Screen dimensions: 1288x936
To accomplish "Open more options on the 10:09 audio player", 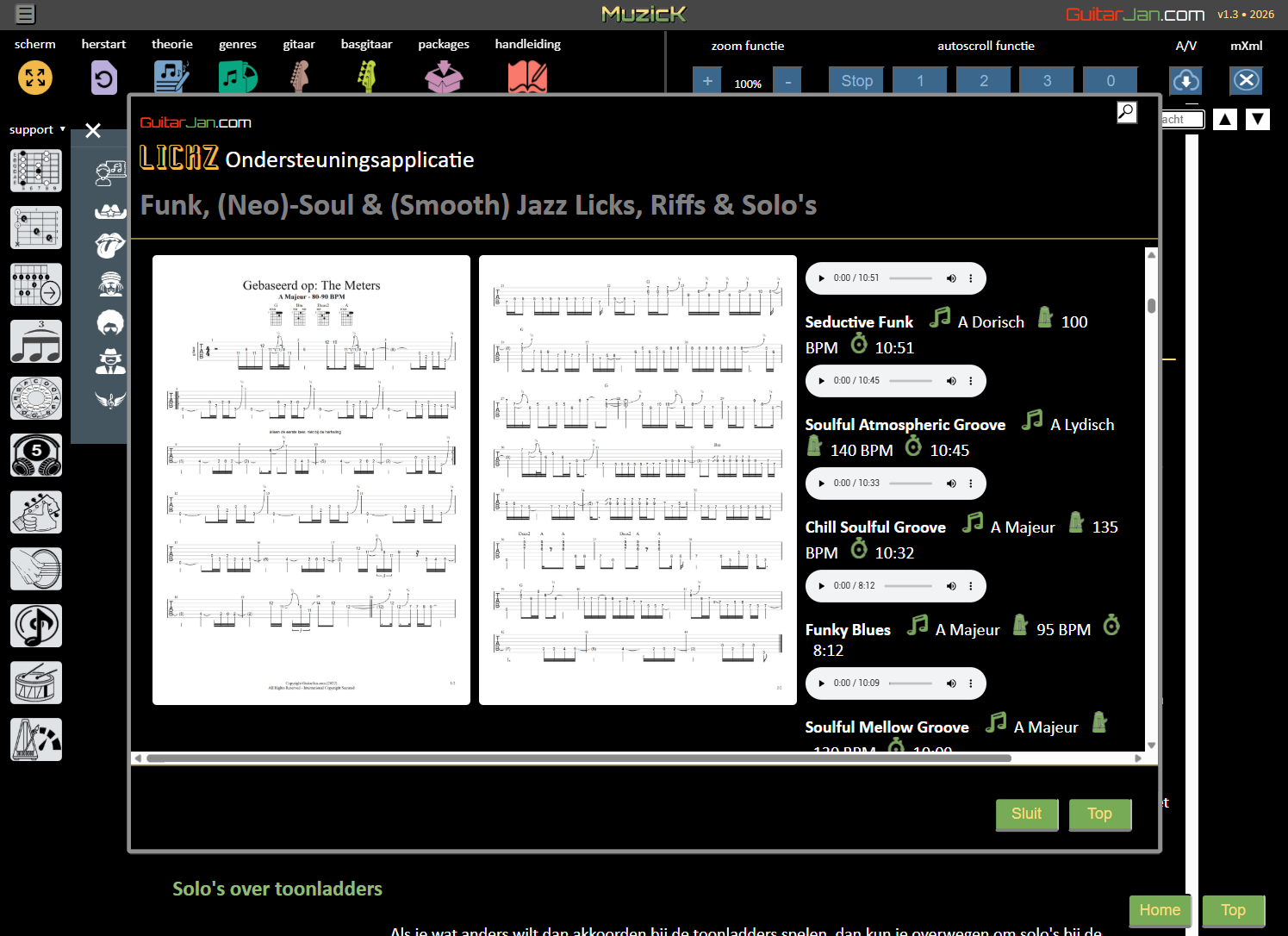I will click(971, 683).
